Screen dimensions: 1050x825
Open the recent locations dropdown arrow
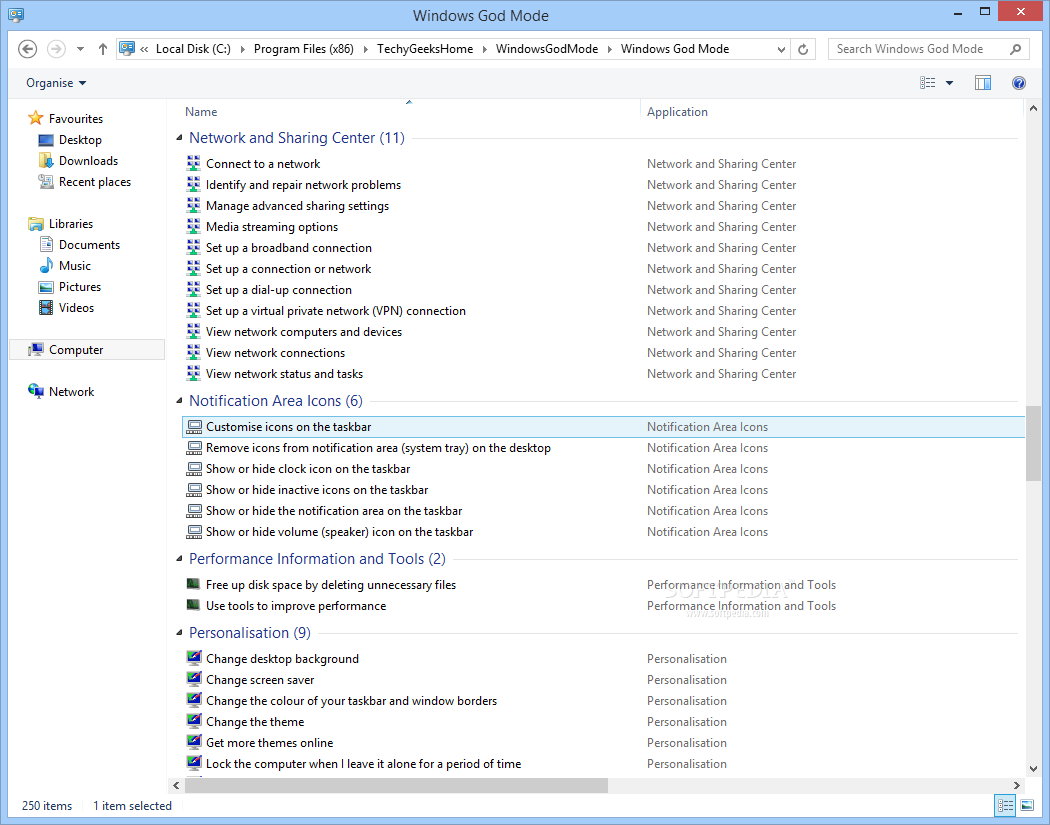80,49
